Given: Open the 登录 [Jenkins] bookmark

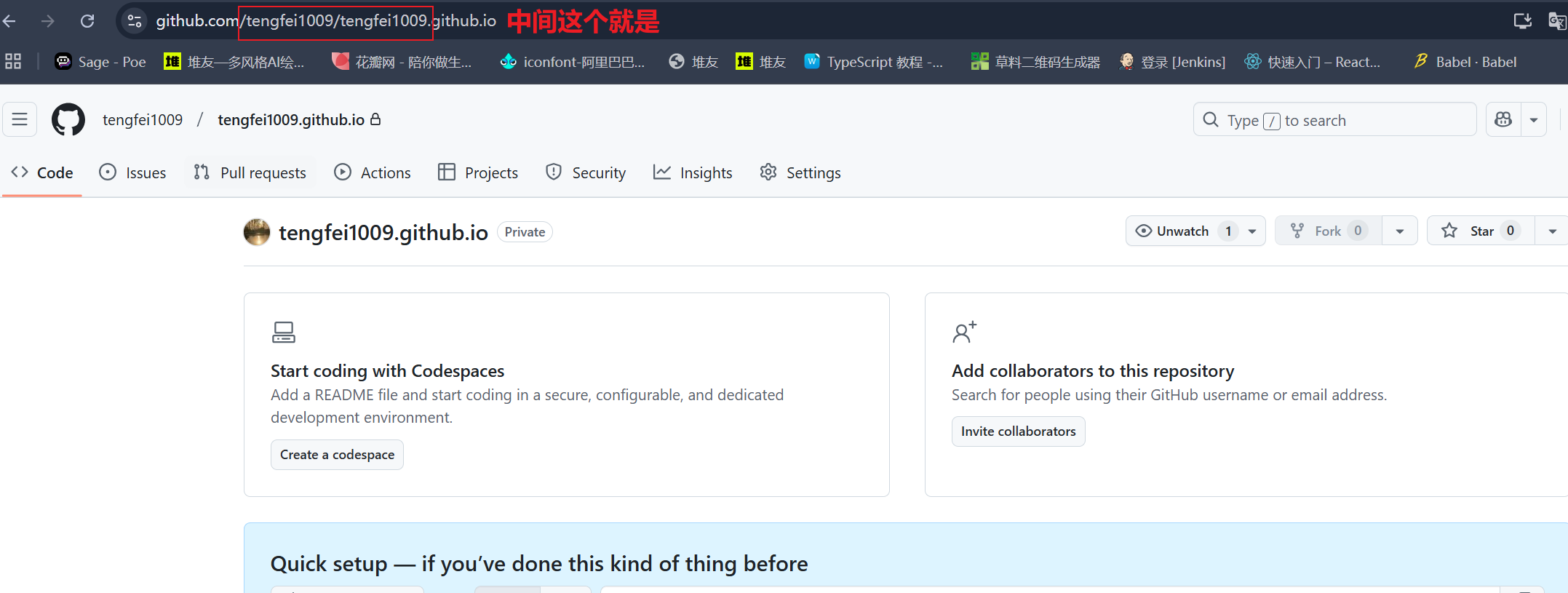Looking at the screenshot, I should pos(1173,62).
